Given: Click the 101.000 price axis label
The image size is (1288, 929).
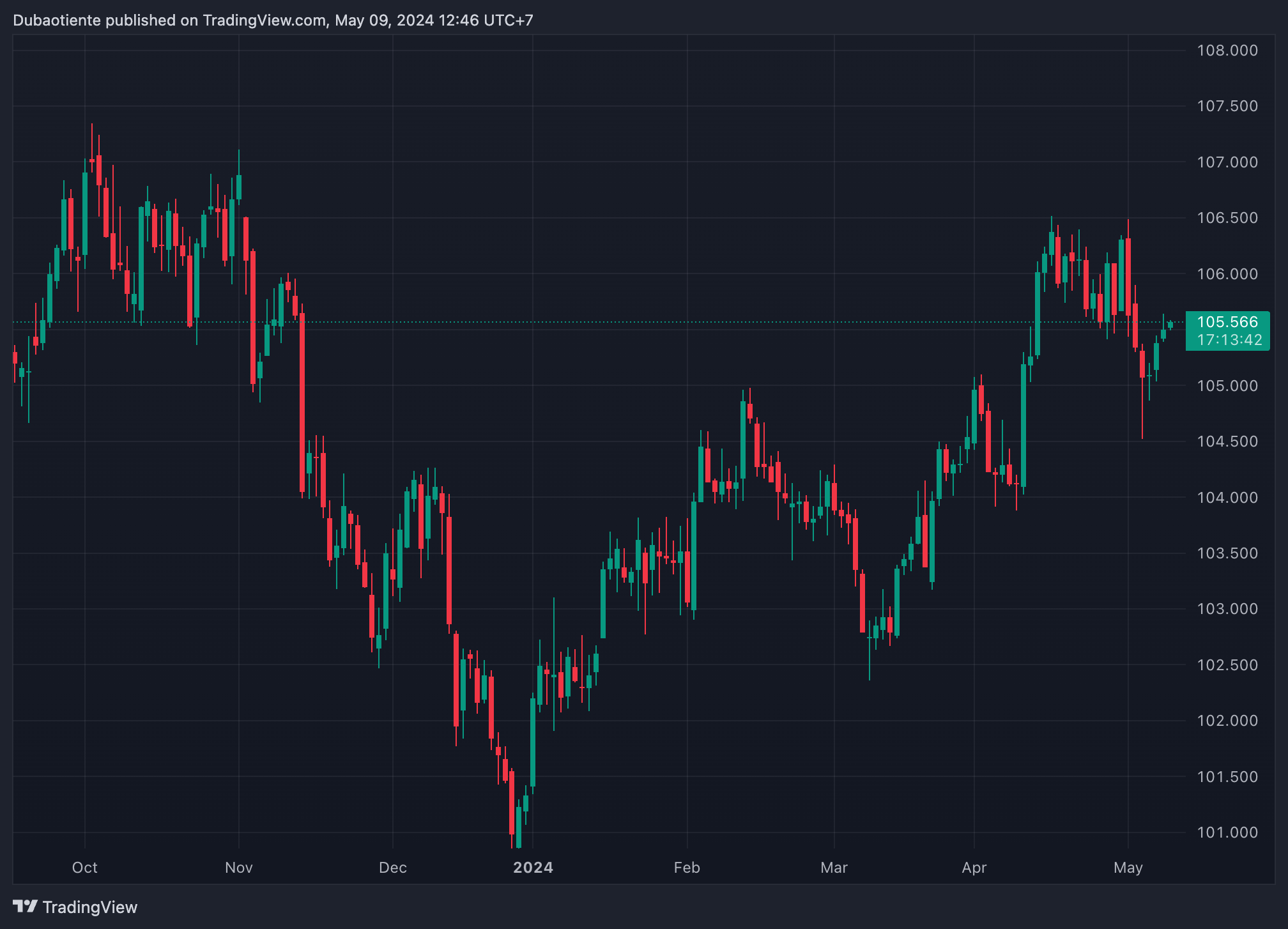Looking at the screenshot, I should (1227, 833).
